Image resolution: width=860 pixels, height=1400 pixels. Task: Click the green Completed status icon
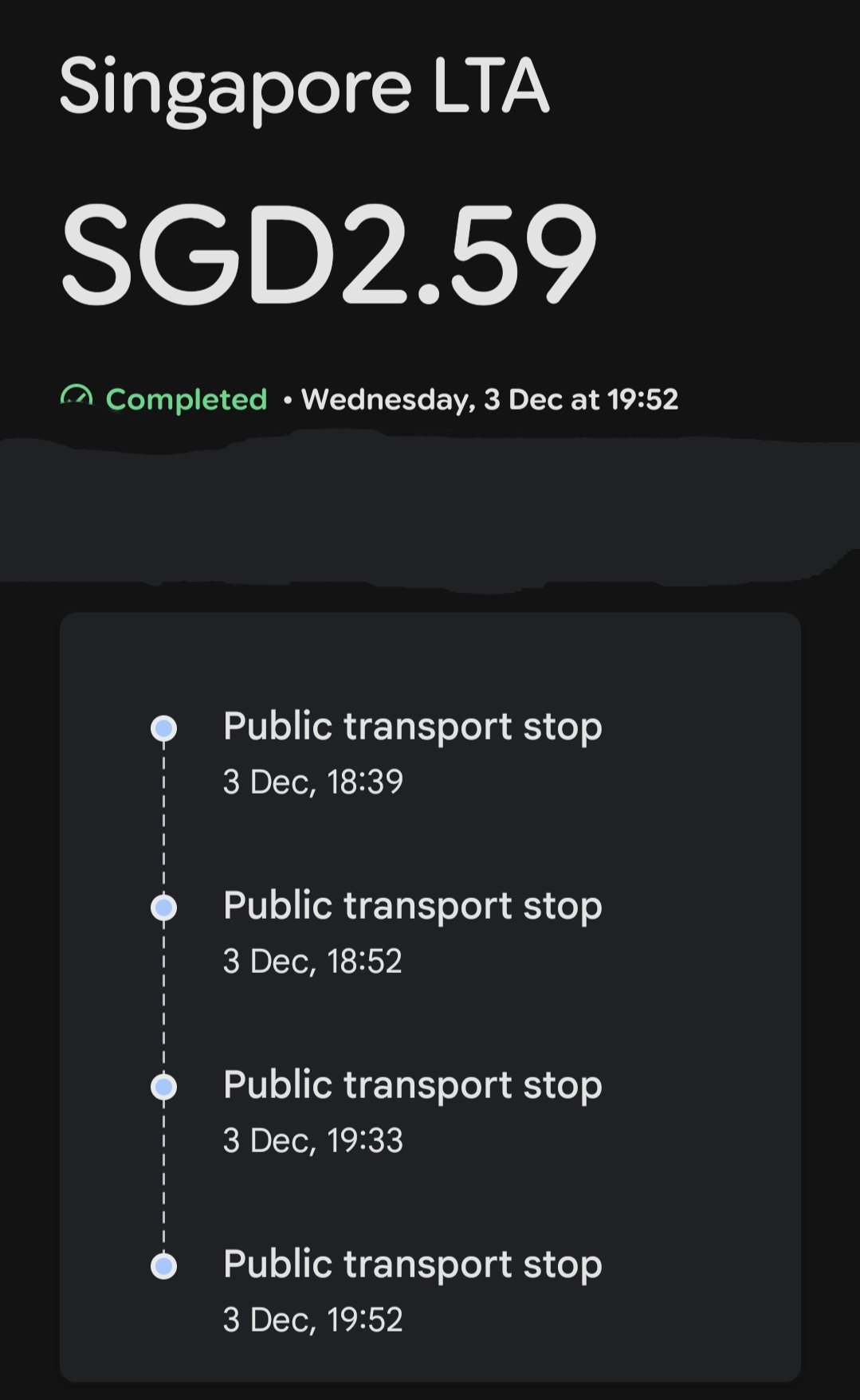tap(77, 398)
